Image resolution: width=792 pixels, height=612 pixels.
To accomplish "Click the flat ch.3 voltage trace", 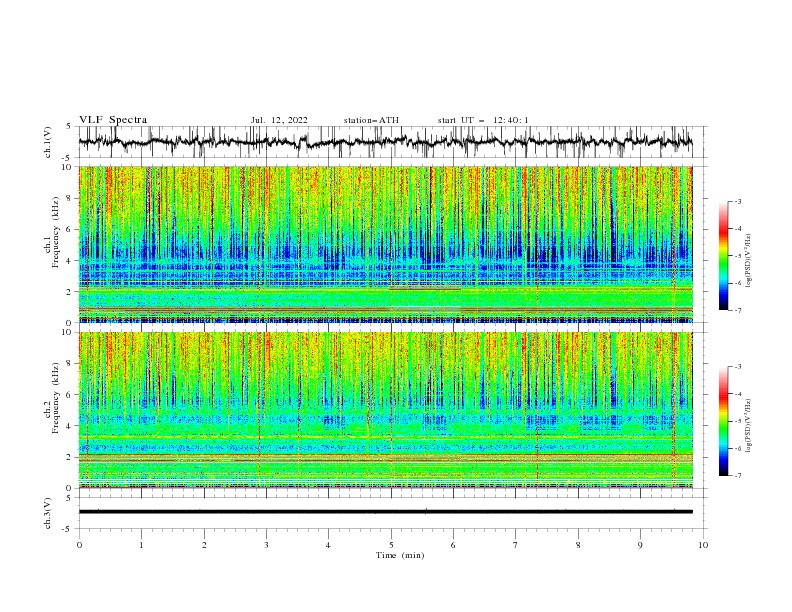I will (x=386, y=512).
